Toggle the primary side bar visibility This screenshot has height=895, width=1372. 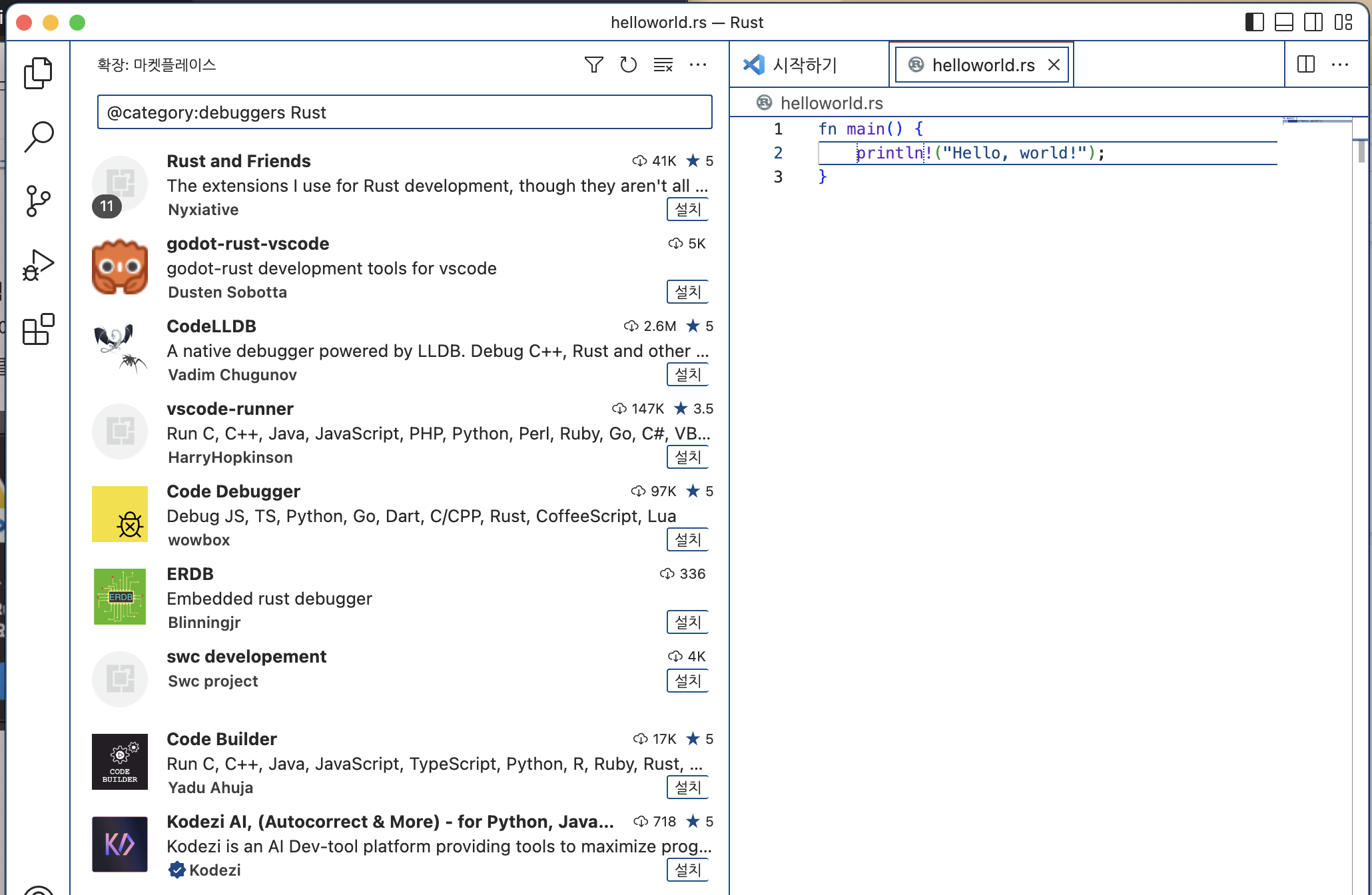coord(1254,22)
